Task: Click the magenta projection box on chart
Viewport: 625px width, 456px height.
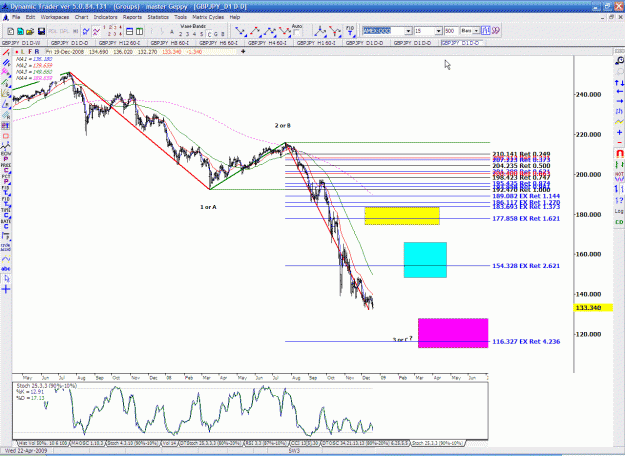Action: (x=453, y=333)
